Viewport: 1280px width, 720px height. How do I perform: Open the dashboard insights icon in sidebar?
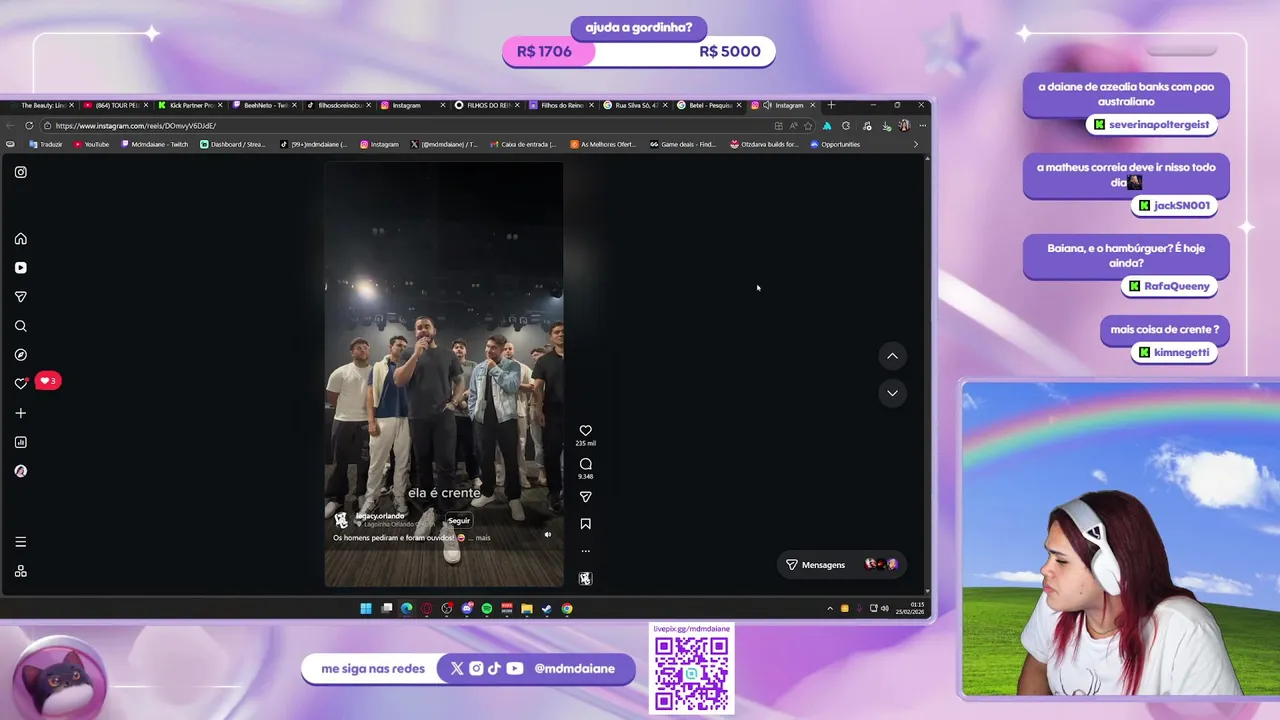20,442
